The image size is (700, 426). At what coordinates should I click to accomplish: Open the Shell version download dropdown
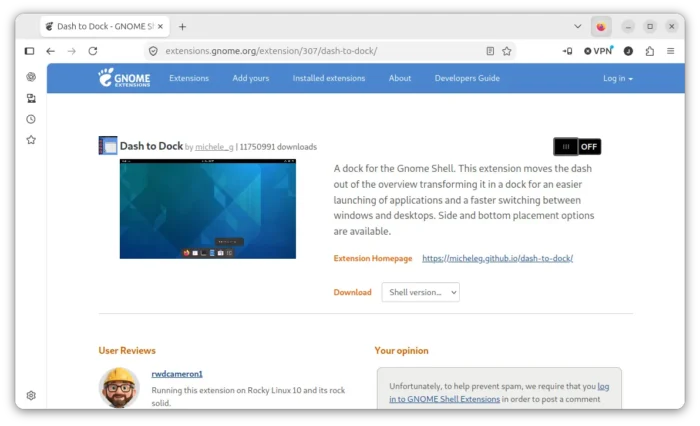(x=421, y=292)
